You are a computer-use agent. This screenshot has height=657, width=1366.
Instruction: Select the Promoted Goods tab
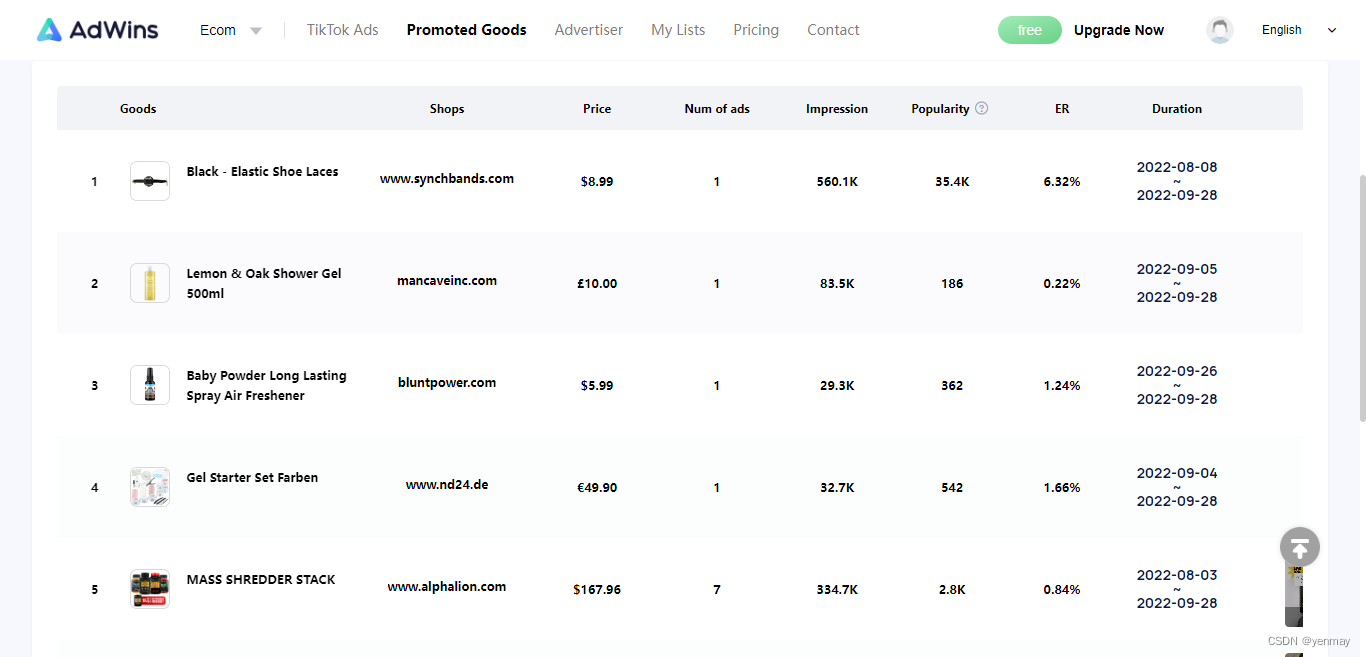pyautogui.click(x=466, y=30)
